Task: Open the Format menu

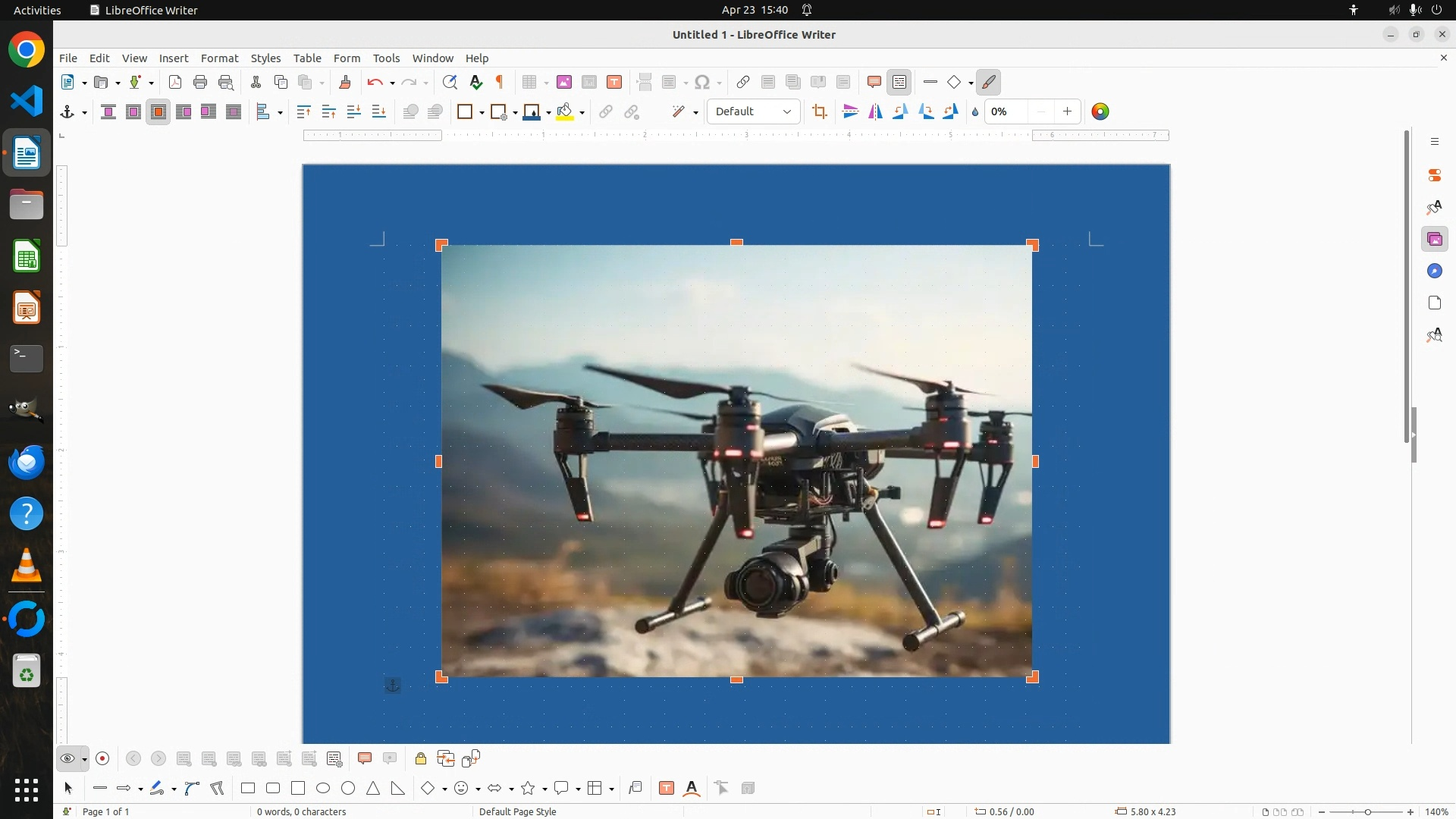Action: point(219,58)
